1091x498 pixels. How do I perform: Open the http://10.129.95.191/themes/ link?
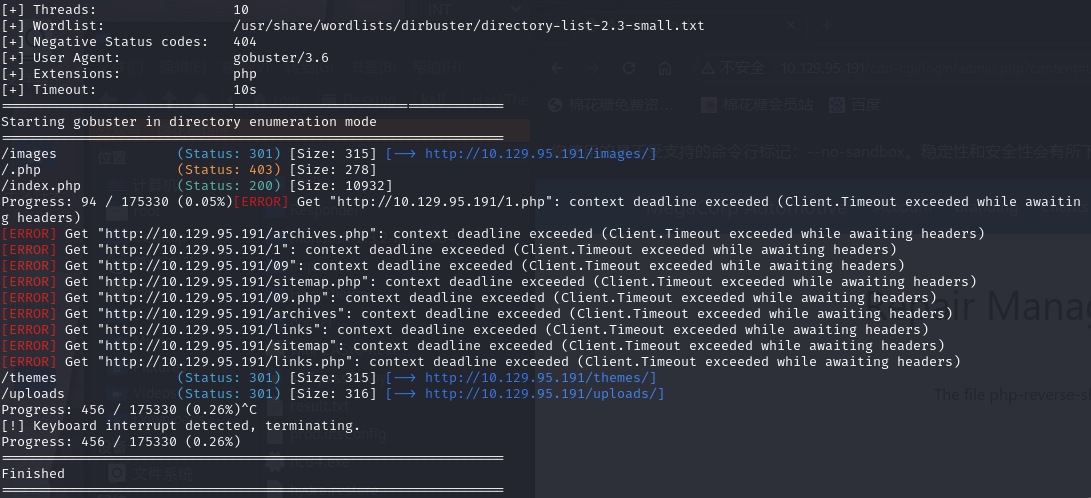pos(540,378)
